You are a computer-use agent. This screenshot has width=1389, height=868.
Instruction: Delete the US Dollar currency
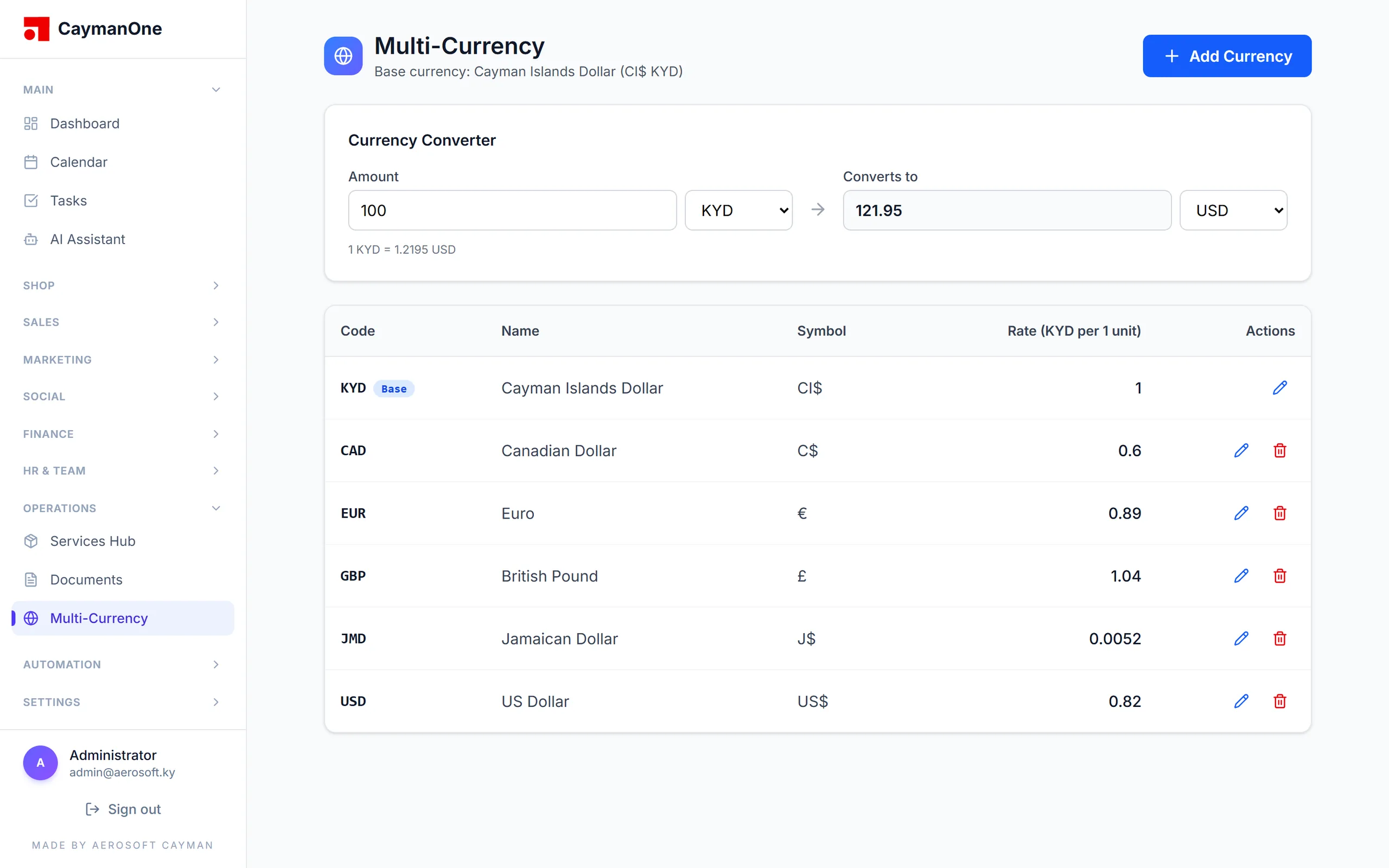point(1279,701)
